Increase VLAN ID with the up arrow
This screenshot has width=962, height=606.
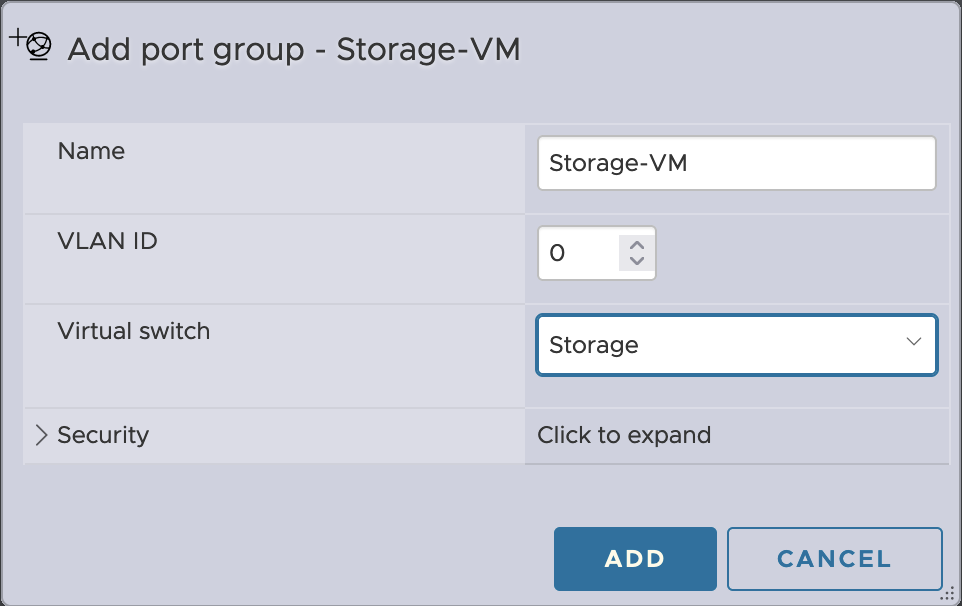(637, 246)
